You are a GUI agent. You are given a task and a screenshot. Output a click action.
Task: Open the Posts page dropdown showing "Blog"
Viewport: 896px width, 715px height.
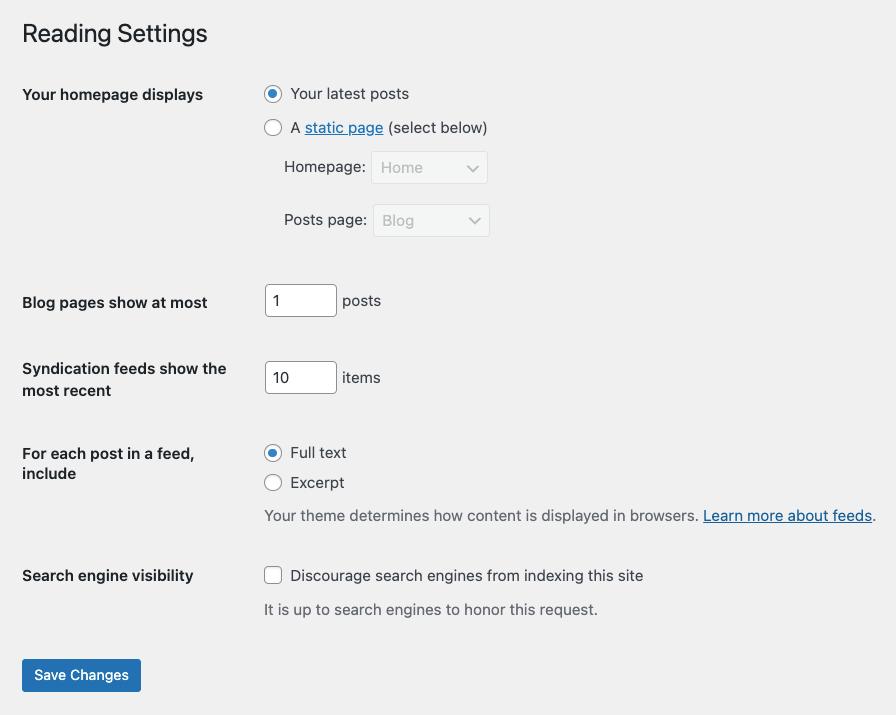[x=431, y=220]
